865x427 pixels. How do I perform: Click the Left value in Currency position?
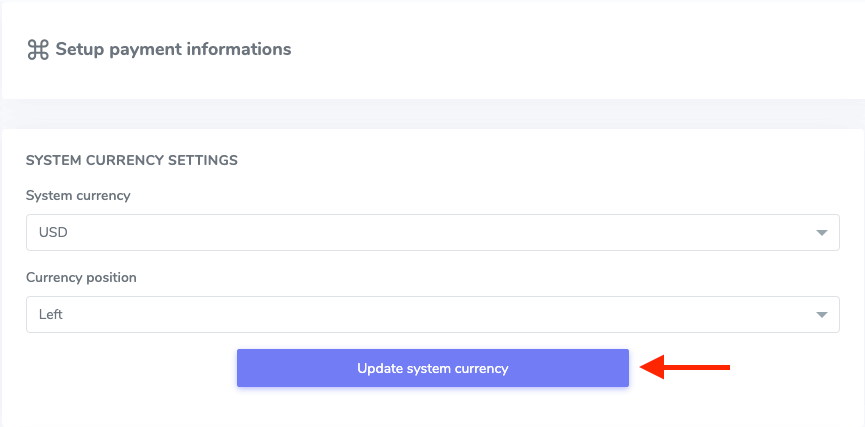[x=51, y=315]
